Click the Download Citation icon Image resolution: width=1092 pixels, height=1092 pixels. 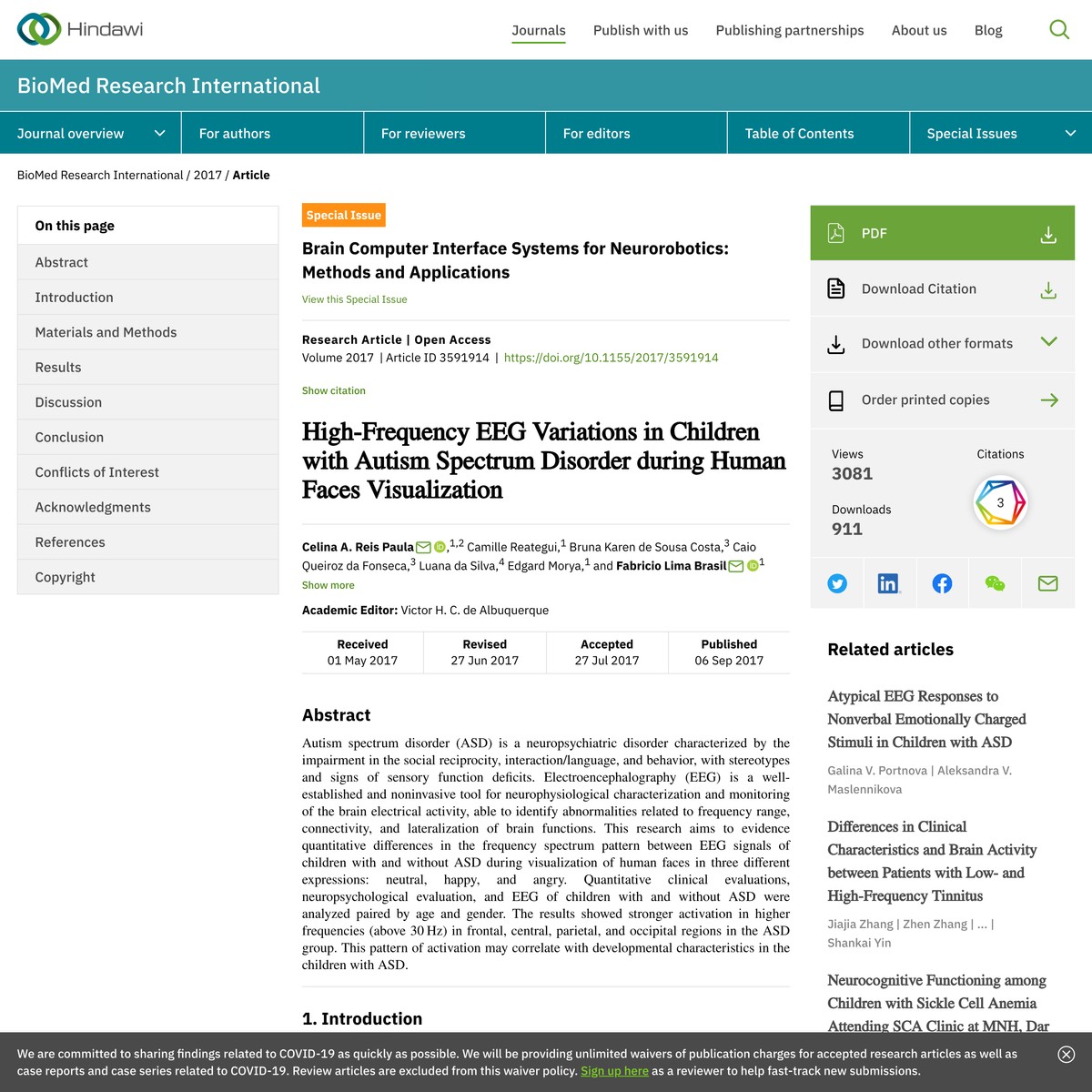[836, 288]
